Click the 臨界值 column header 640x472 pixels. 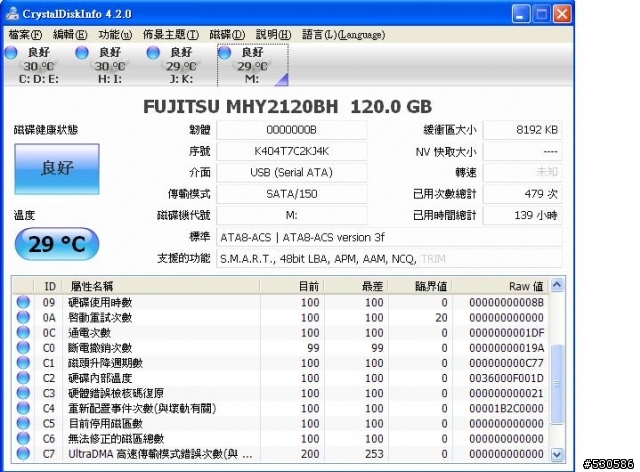tap(420, 286)
